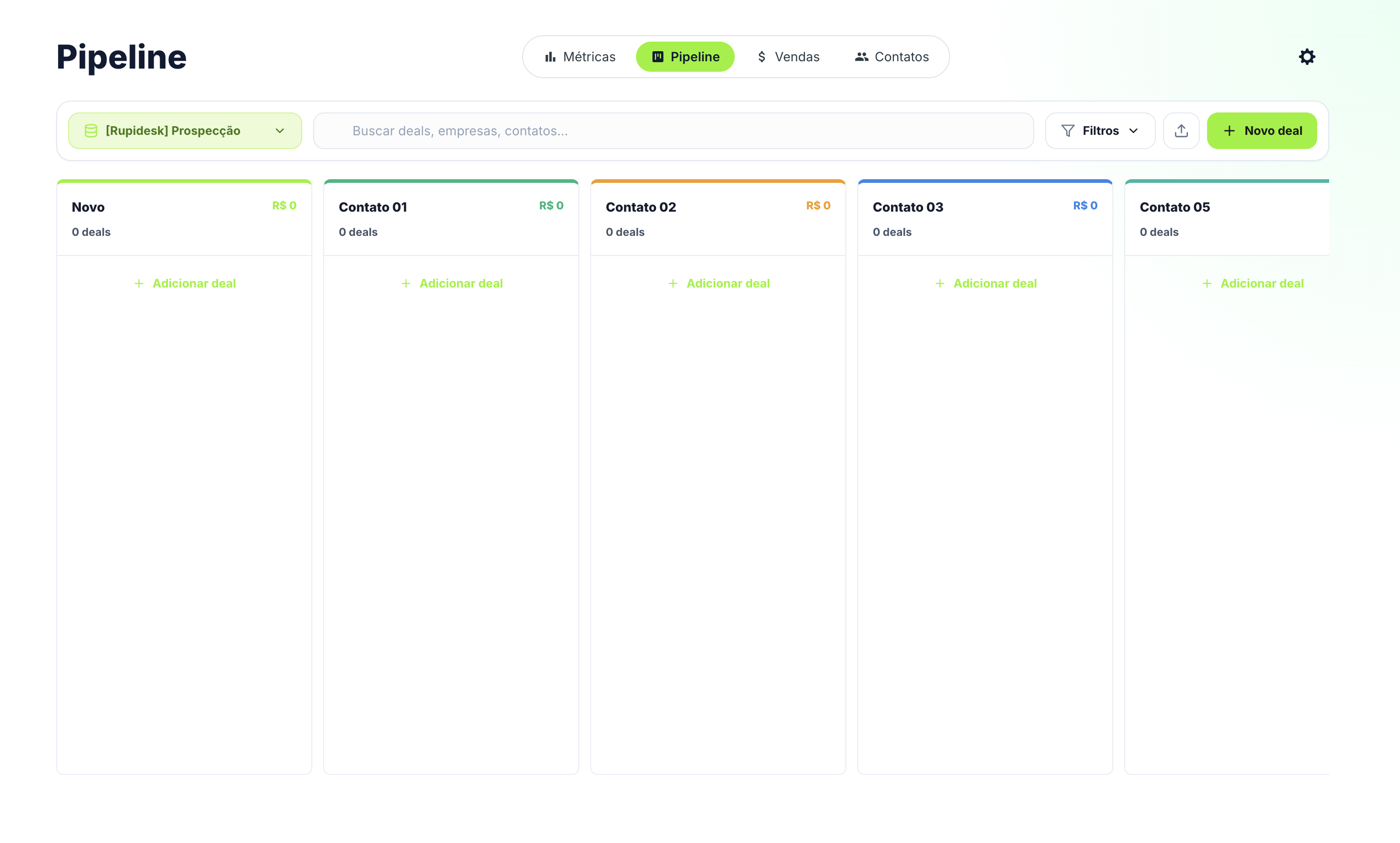Open the Vendas tab

(x=788, y=57)
